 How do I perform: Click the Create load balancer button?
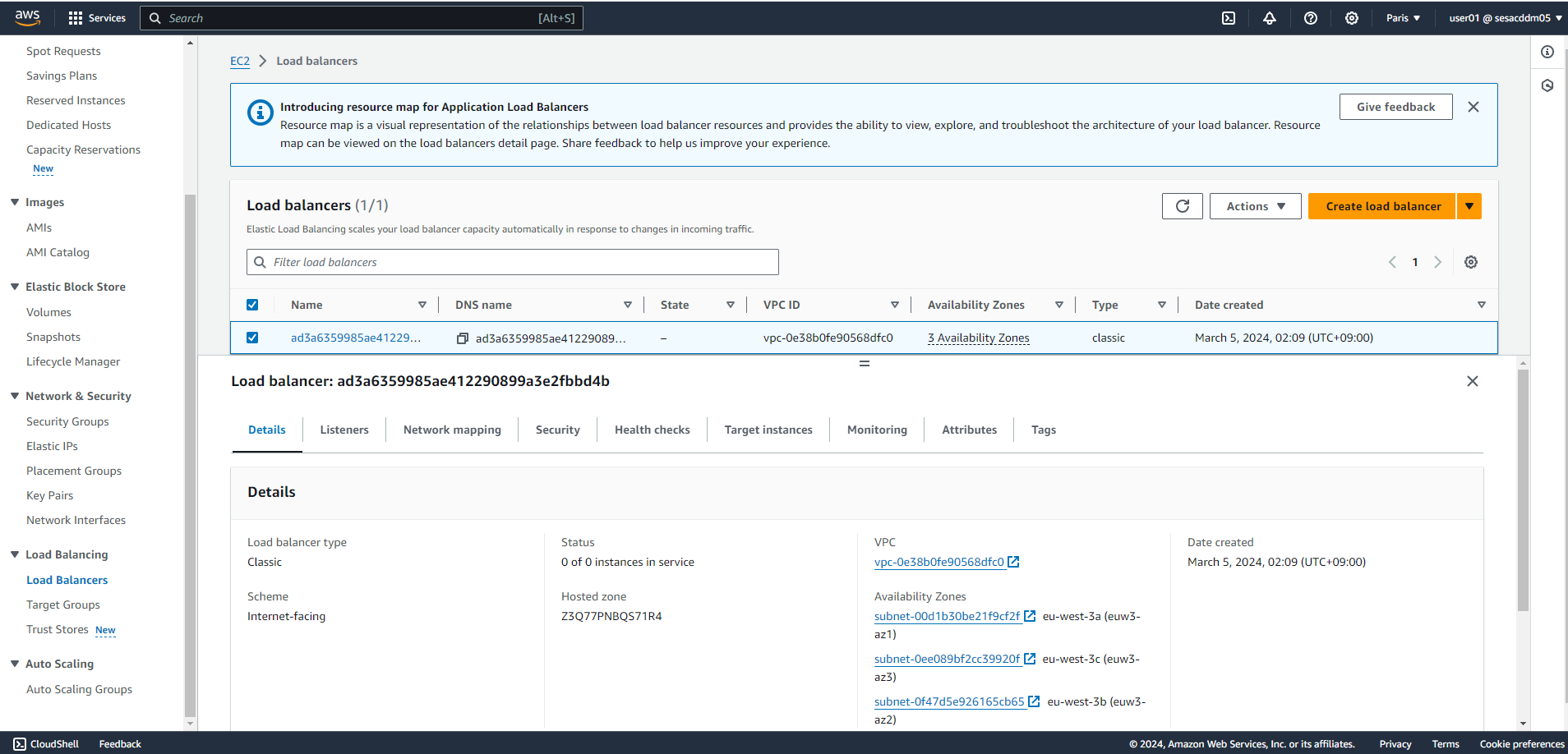tap(1382, 206)
